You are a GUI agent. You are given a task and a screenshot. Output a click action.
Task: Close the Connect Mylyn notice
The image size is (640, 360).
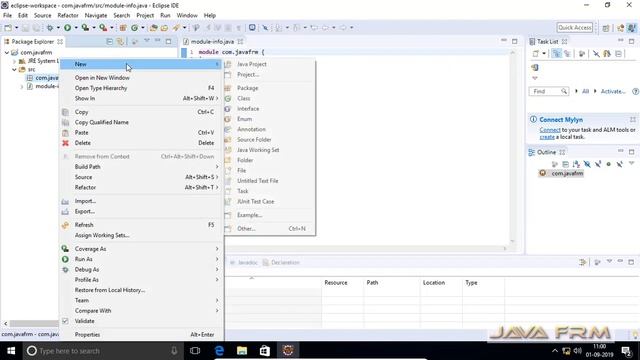point(633,120)
